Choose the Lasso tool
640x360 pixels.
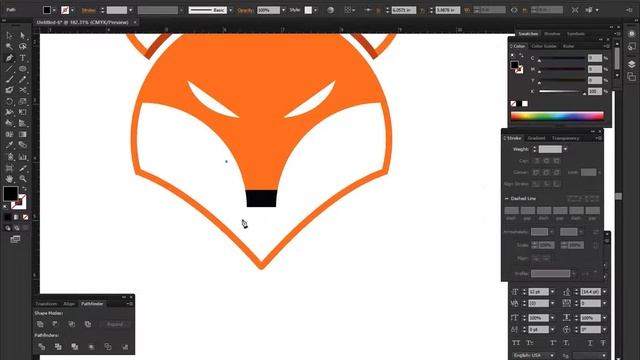pos(22,47)
